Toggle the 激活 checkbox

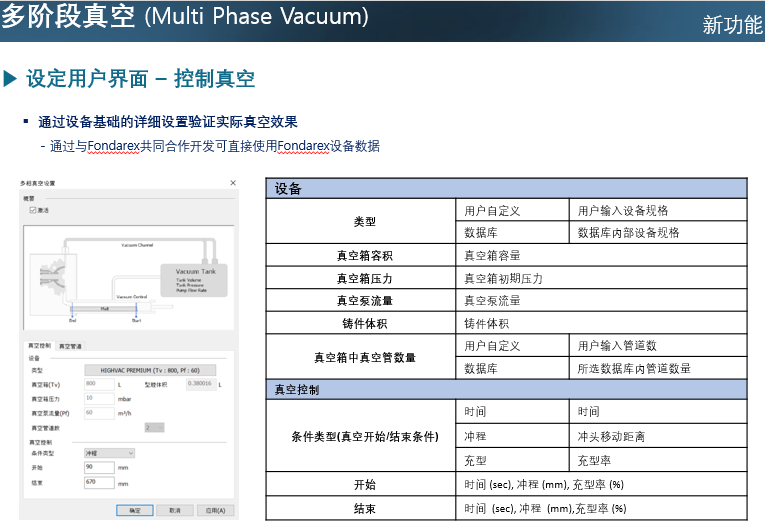pos(34,210)
